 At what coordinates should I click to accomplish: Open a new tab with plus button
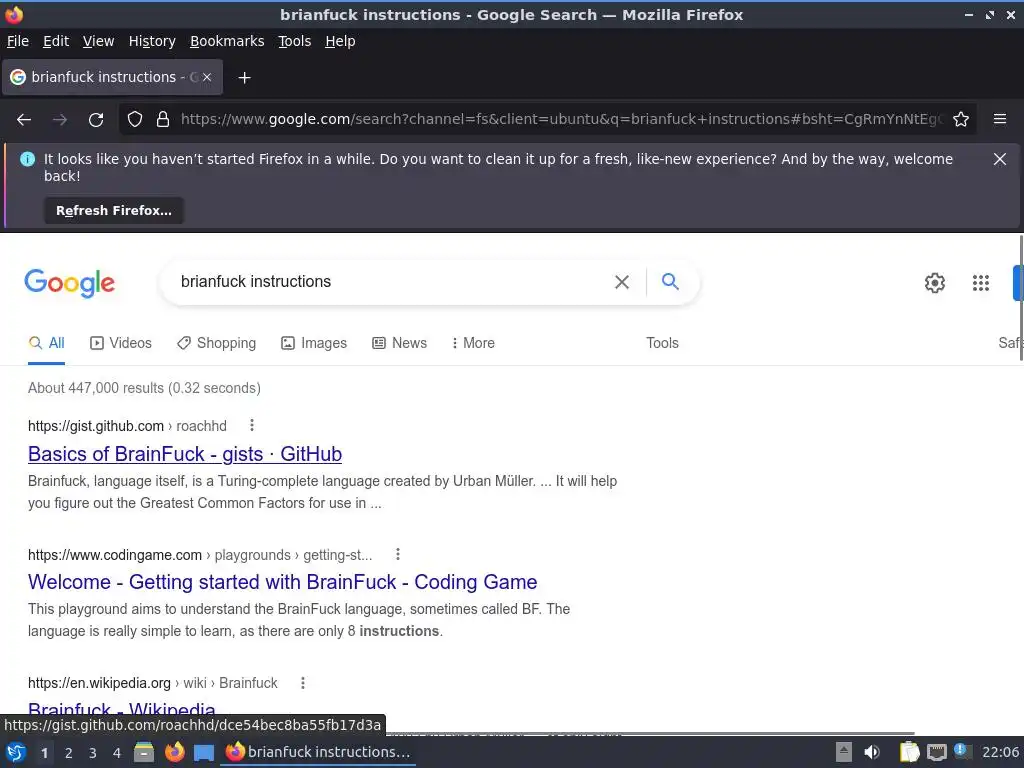click(x=244, y=78)
